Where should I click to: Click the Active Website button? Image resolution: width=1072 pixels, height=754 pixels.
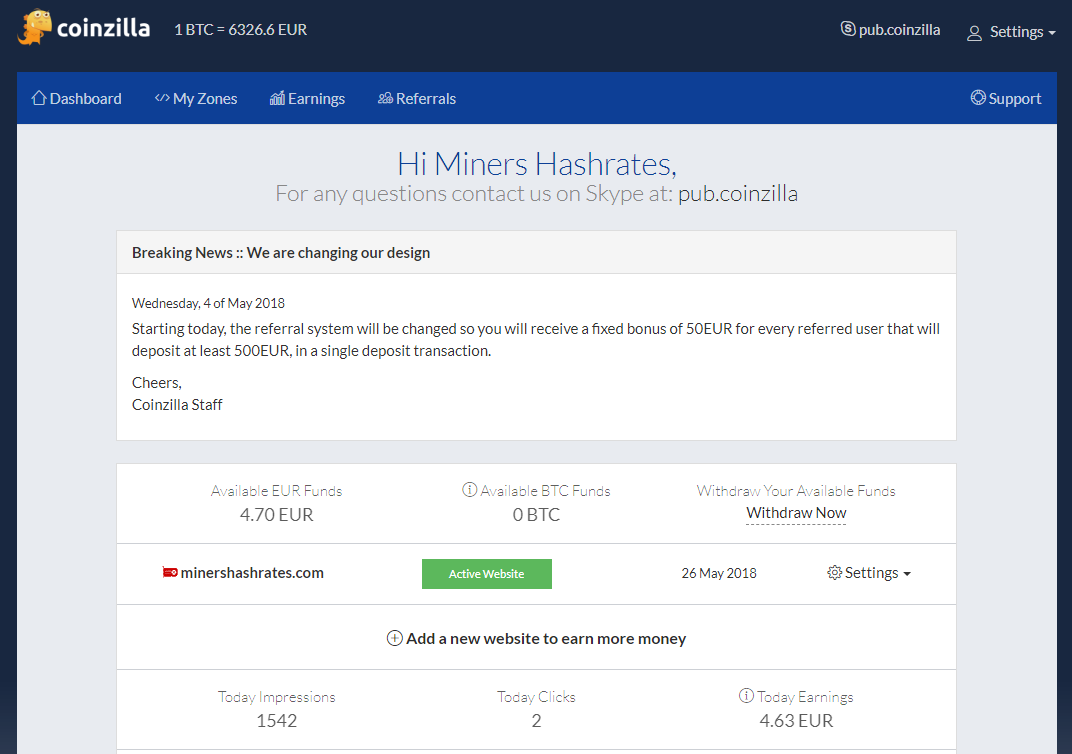[487, 574]
